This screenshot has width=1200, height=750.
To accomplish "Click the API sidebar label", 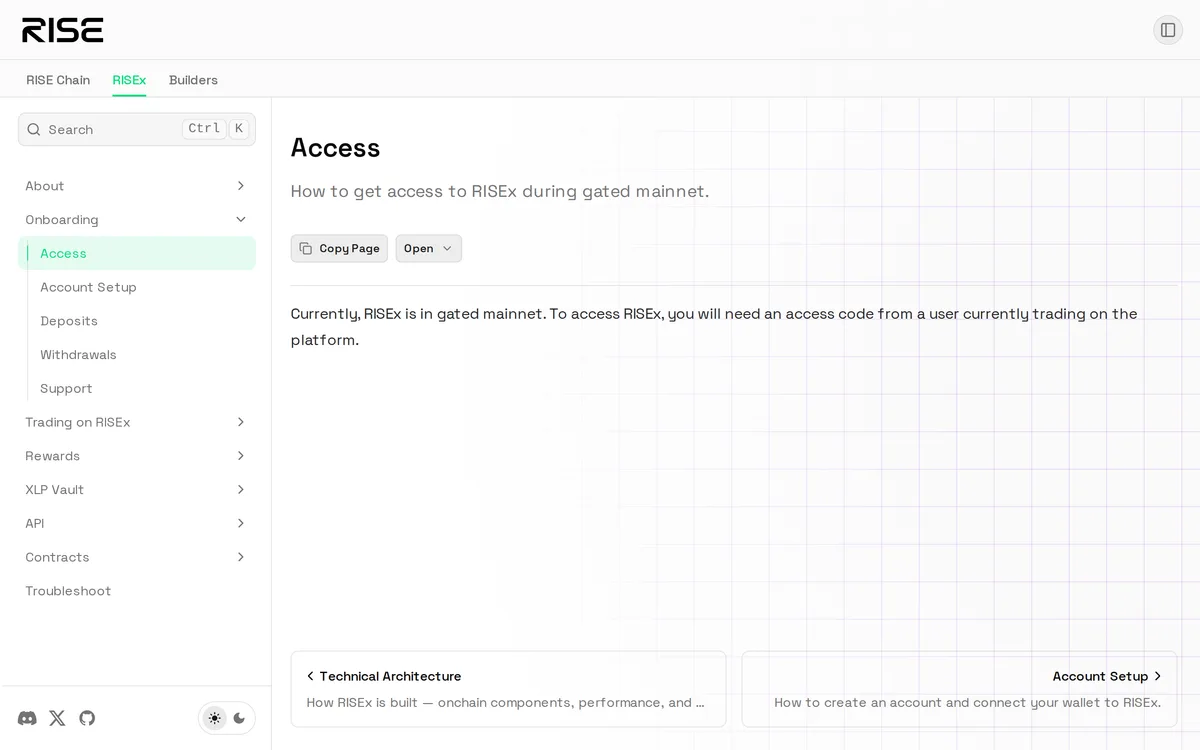I will 35,523.
